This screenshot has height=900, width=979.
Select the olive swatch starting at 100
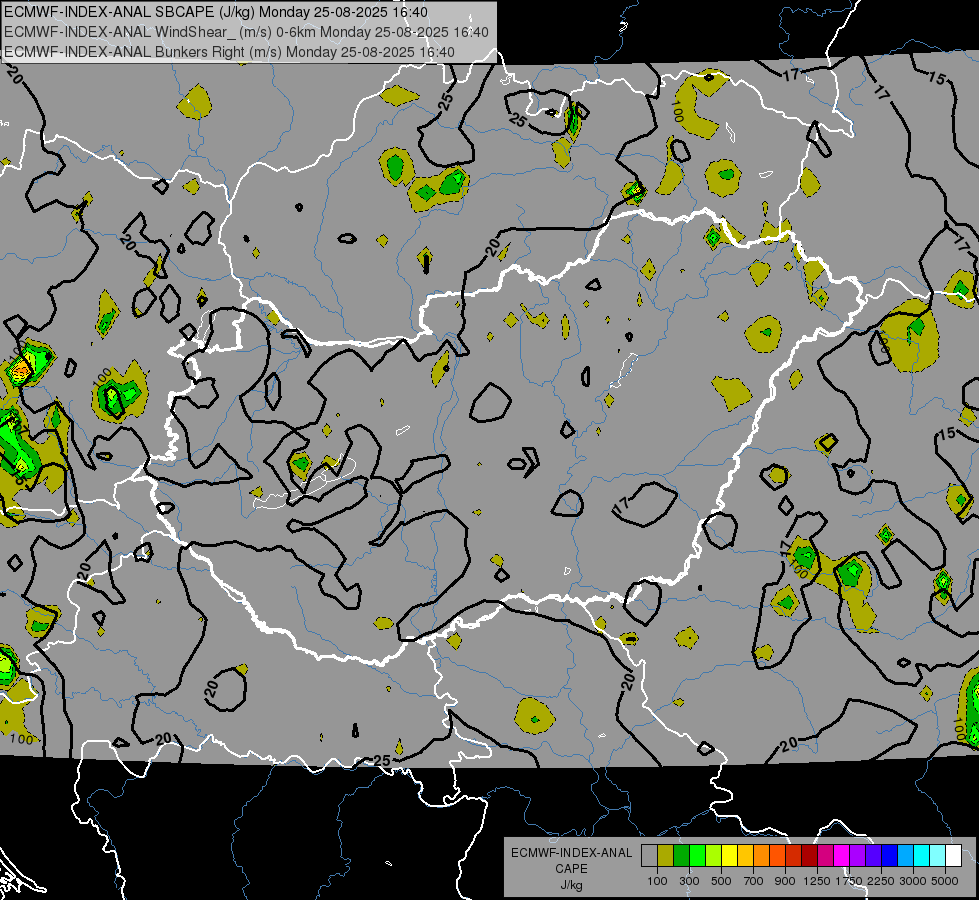pos(666,856)
